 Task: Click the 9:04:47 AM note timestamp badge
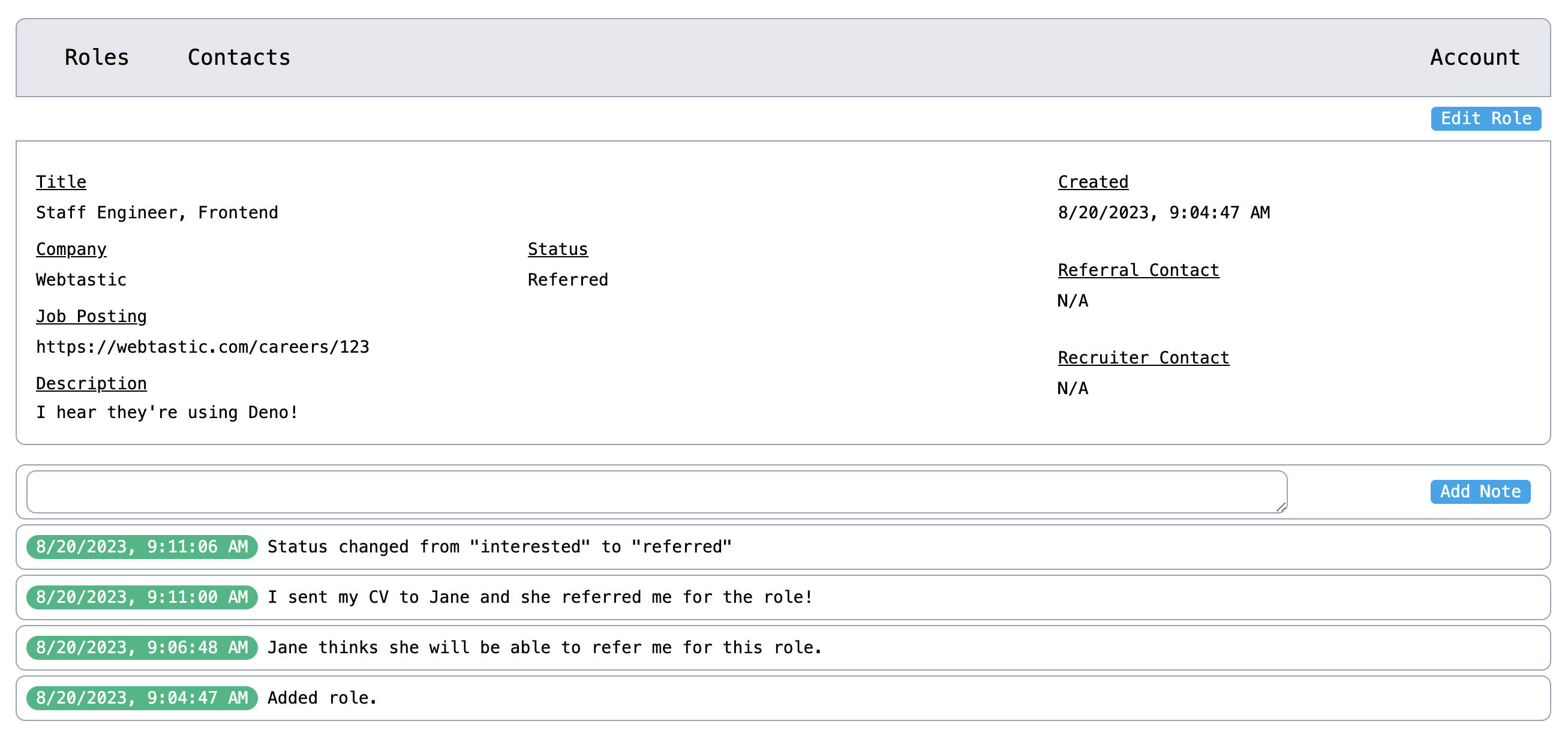pyautogui.click(x=142, y=698)
